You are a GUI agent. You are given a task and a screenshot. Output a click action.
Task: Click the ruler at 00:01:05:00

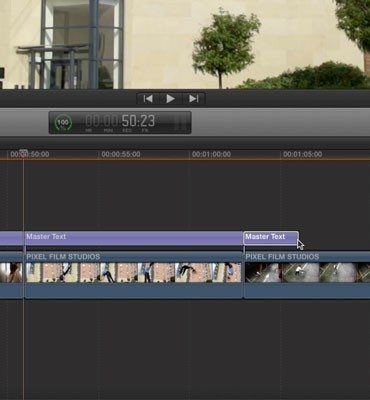(302, 154)
